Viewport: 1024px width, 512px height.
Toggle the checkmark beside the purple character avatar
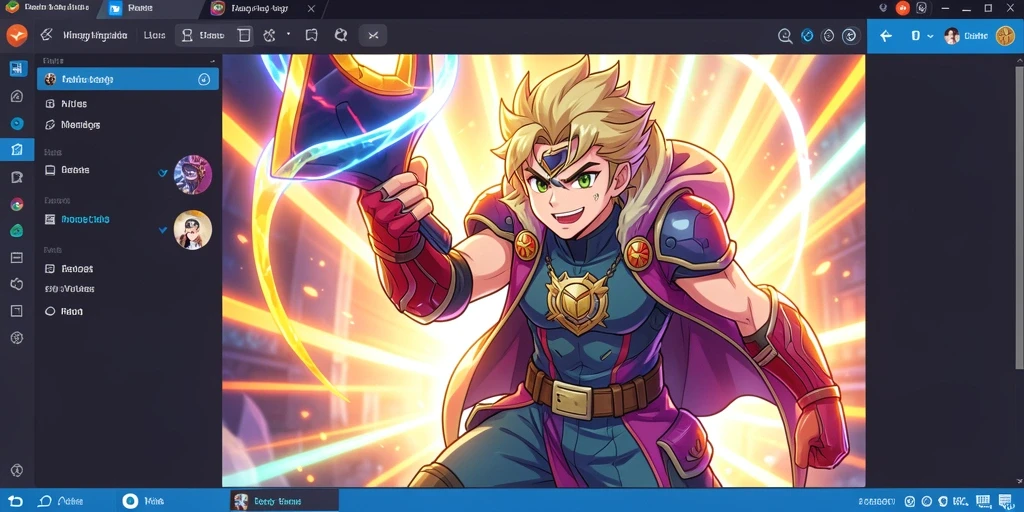(163, 173)
